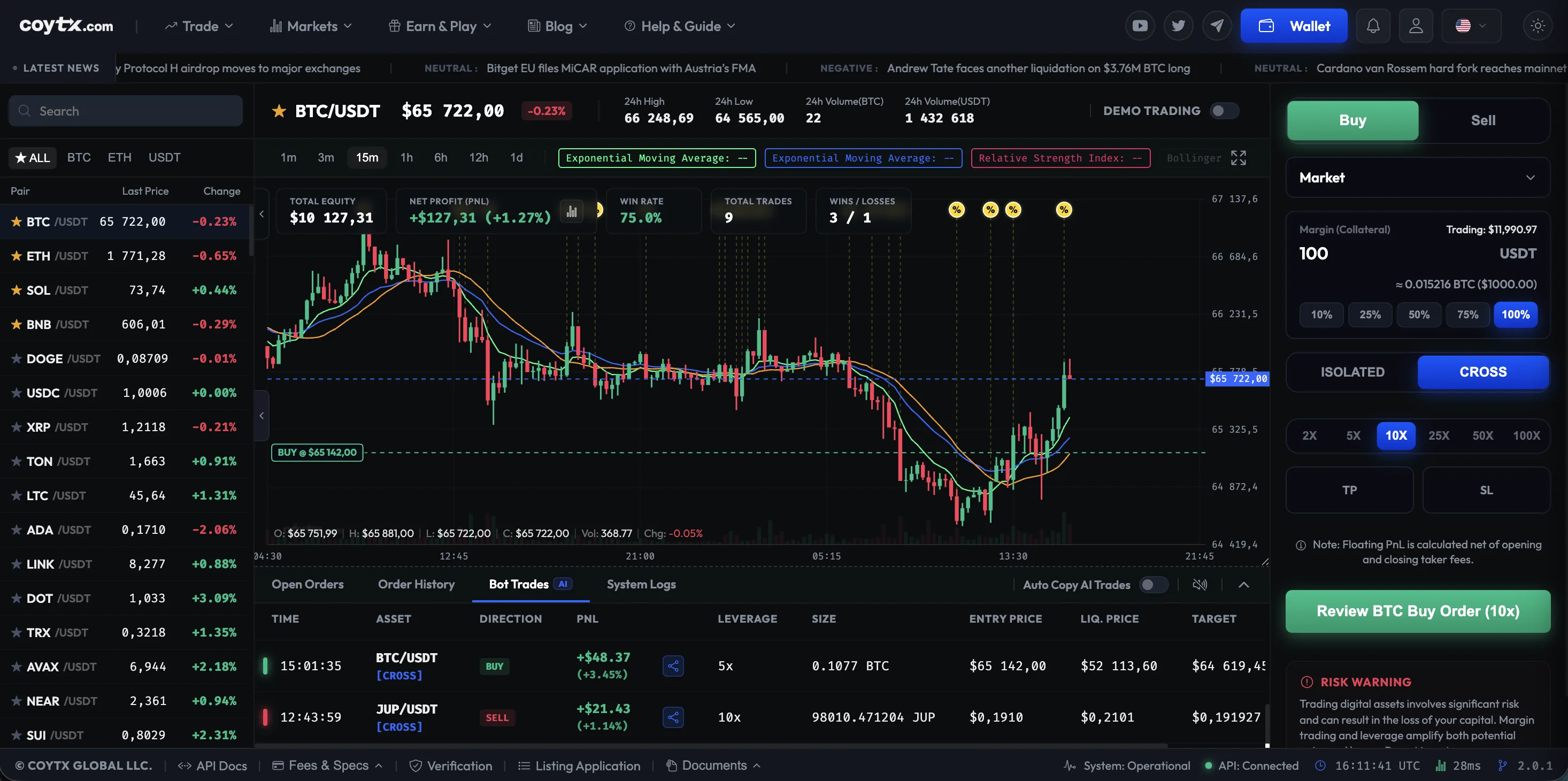Screen dimensions: 1568x781
Task: Click the first yellow percent marker on chart
Action: tap(956, 210)
